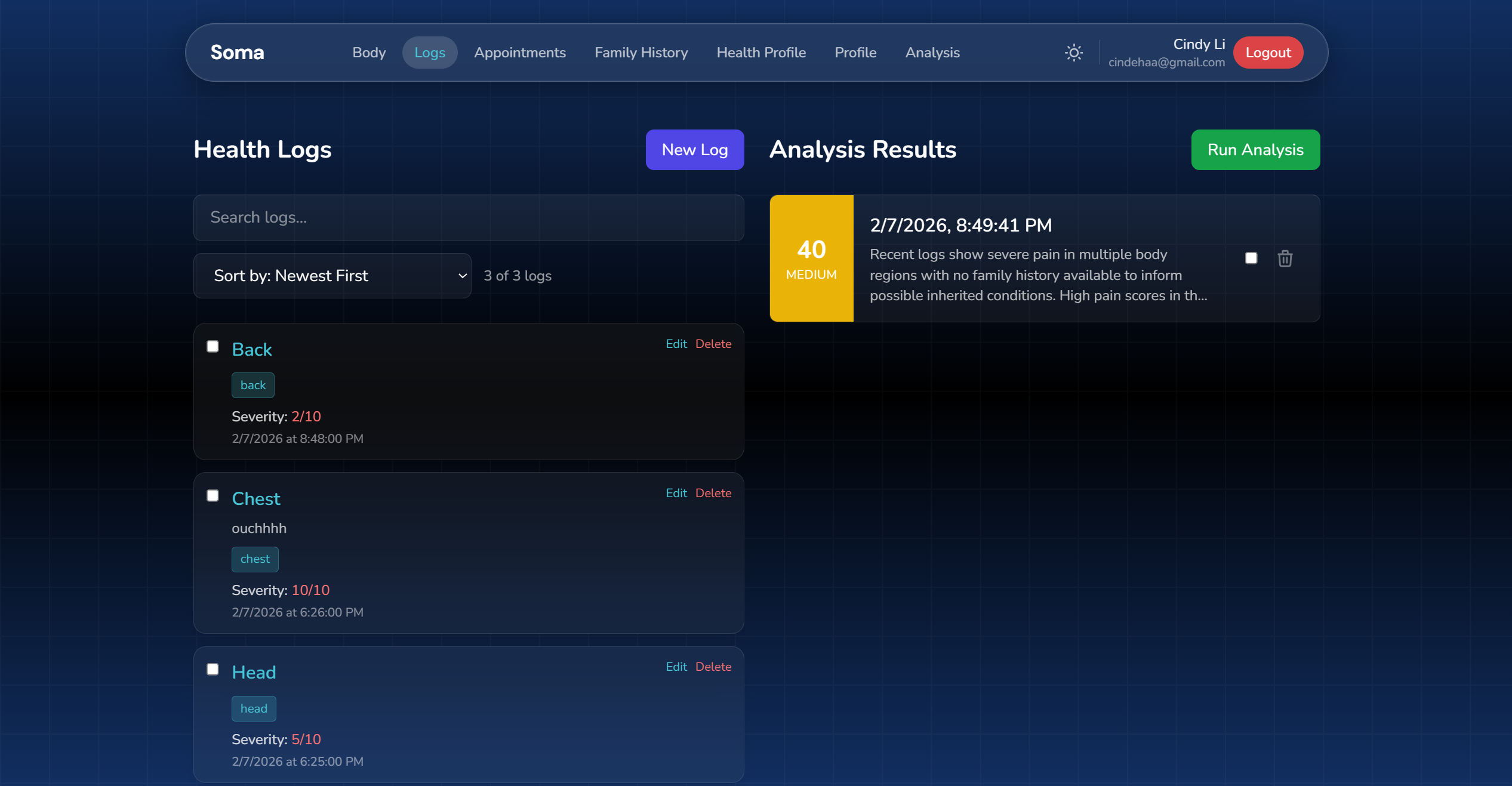Click the red Logout button
Image resolution: width=1512 pixels, height=786 pixels.
tap(1268, 53)
